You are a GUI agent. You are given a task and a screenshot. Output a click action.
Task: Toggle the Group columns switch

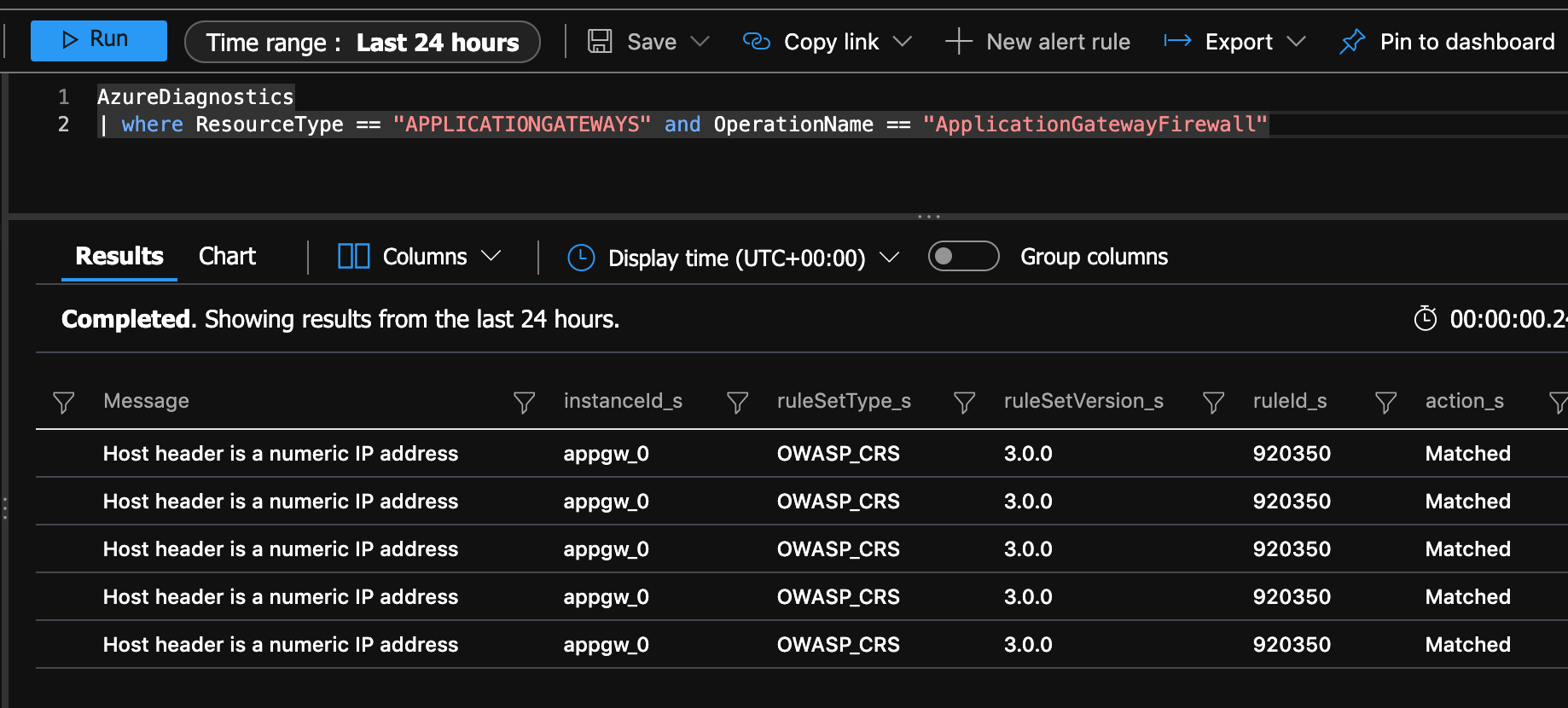[963, 256]
